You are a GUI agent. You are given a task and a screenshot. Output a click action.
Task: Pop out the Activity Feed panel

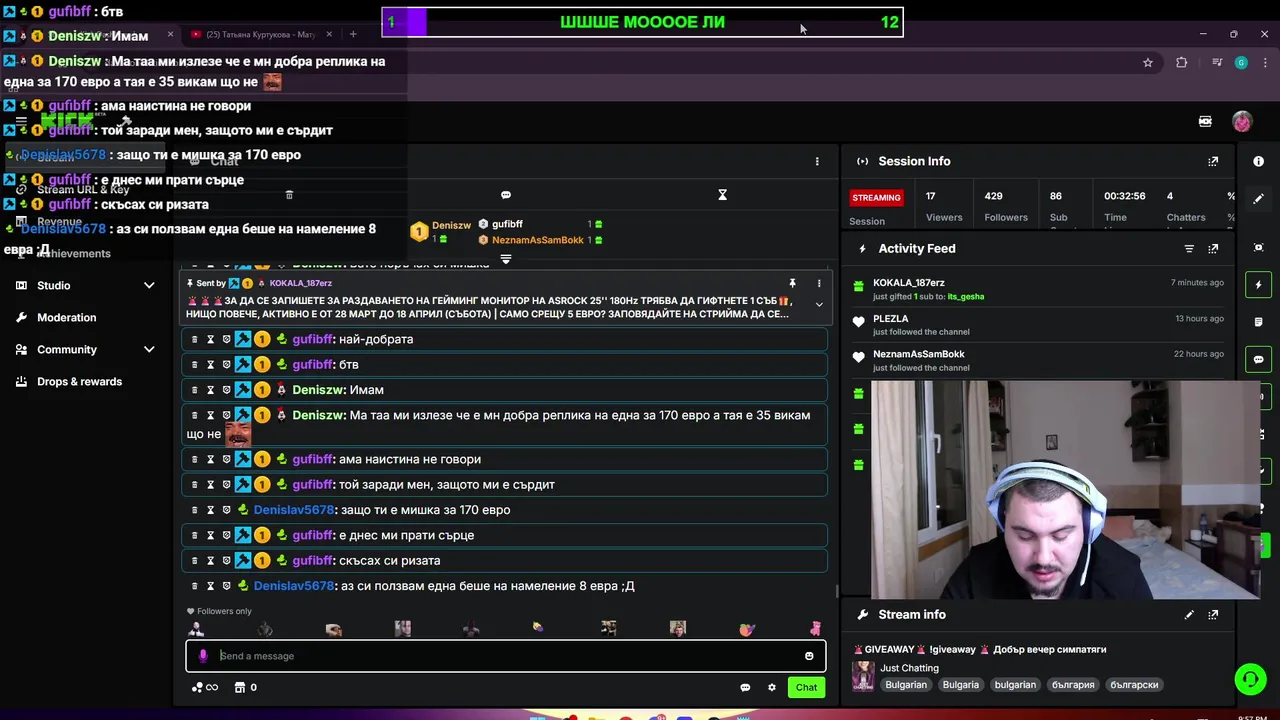coord(1213,248)
